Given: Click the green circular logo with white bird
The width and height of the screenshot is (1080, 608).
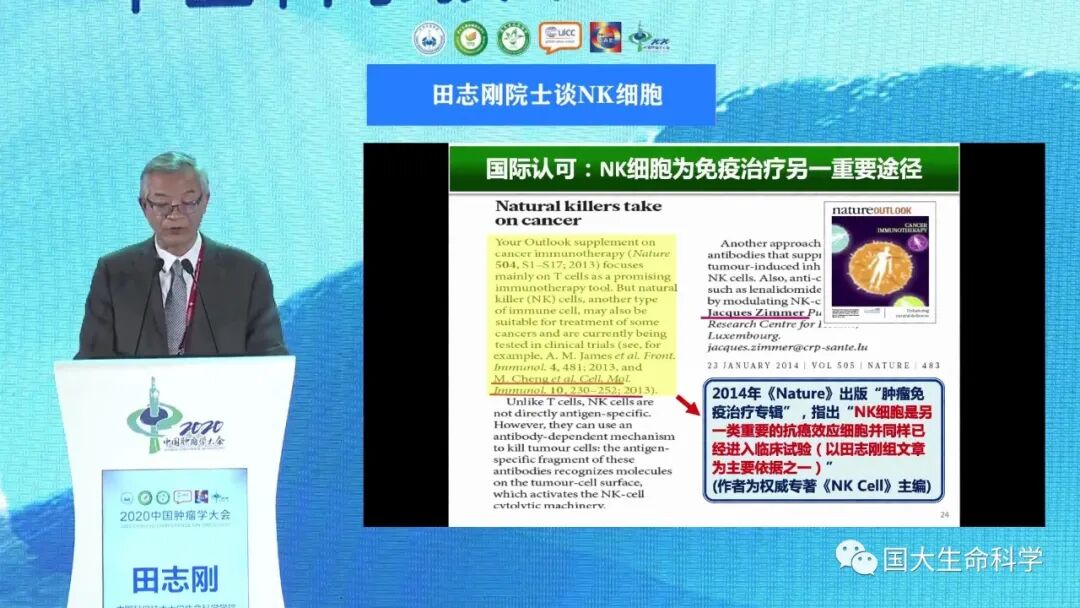Looking at the screenshot, I should 514,39.
